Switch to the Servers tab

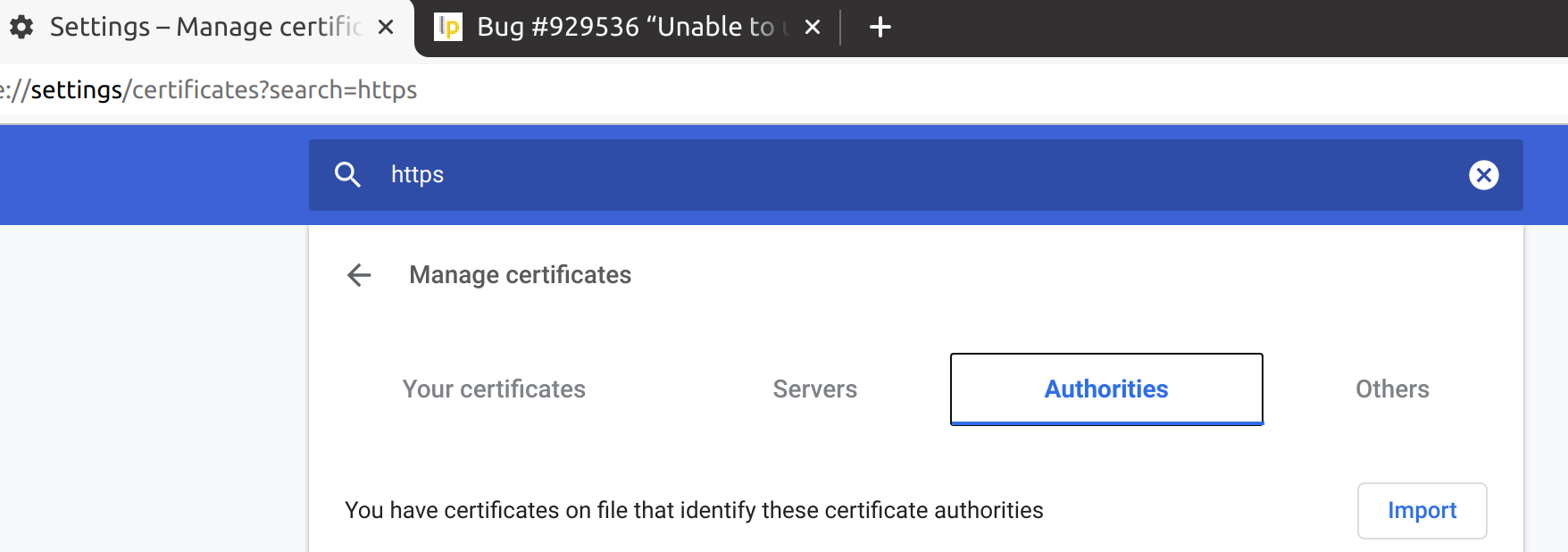(815, 389)
